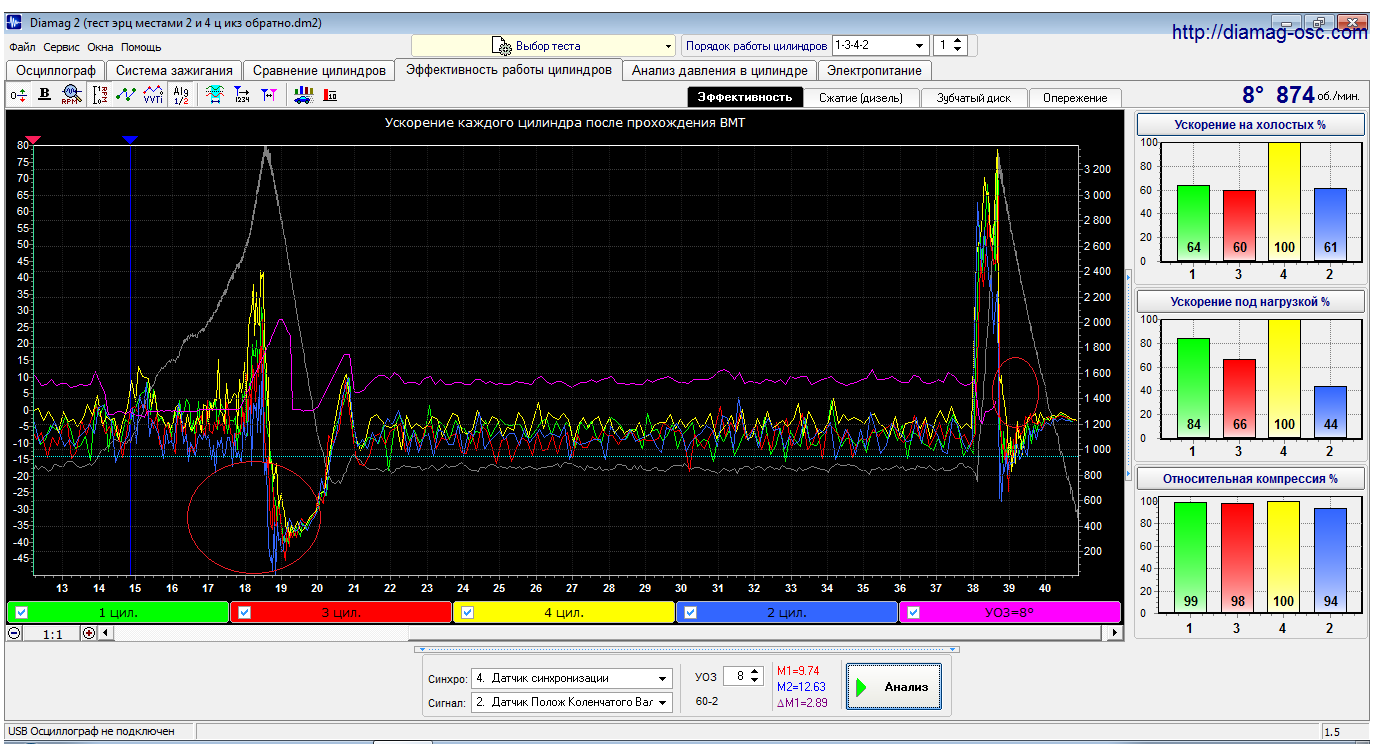Viewport: 1382px width, 744px height.
Task: Click the zoom in plus icon
Action: click(89, 633)
